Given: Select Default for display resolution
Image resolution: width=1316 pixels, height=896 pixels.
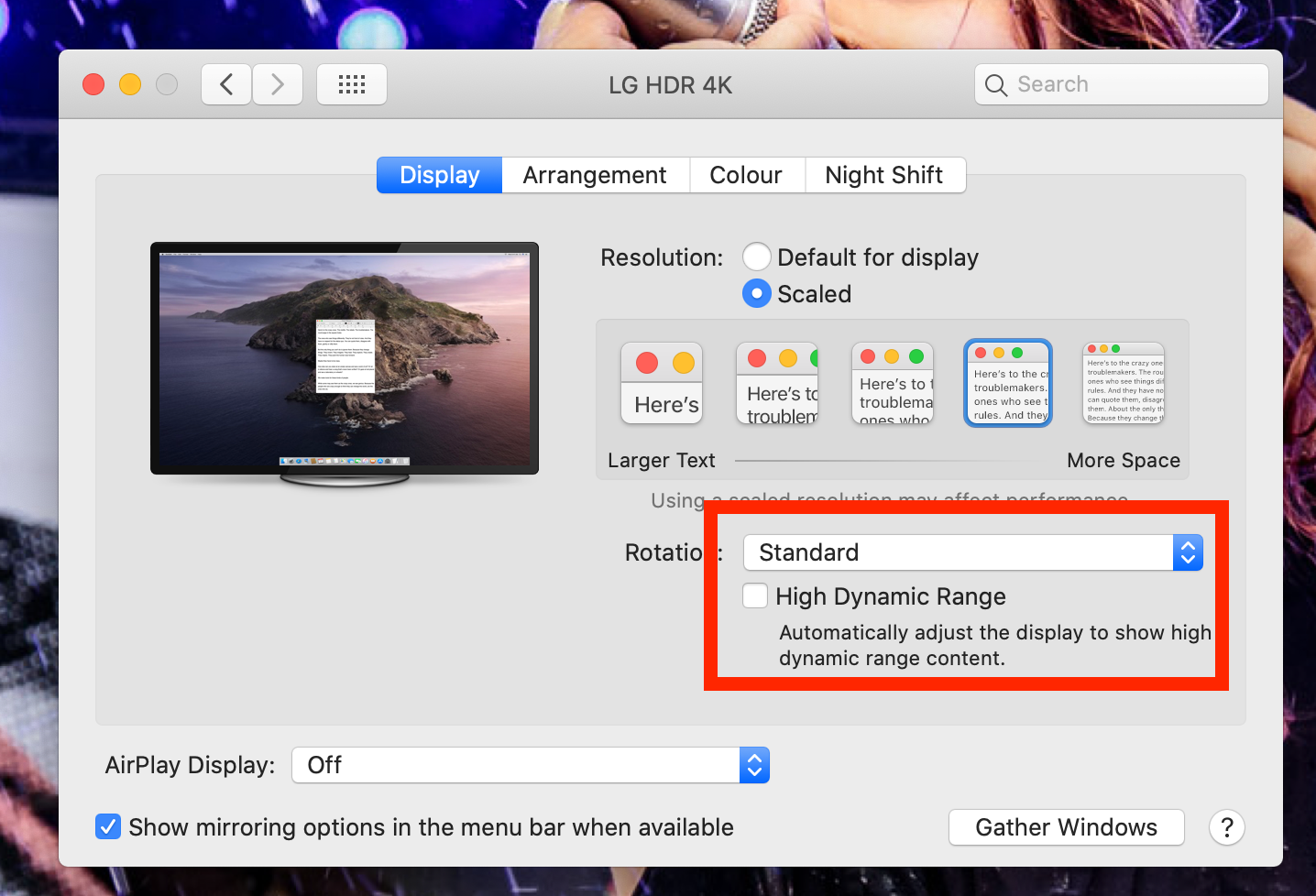Looking at the screenshot, I should [756, 257].
